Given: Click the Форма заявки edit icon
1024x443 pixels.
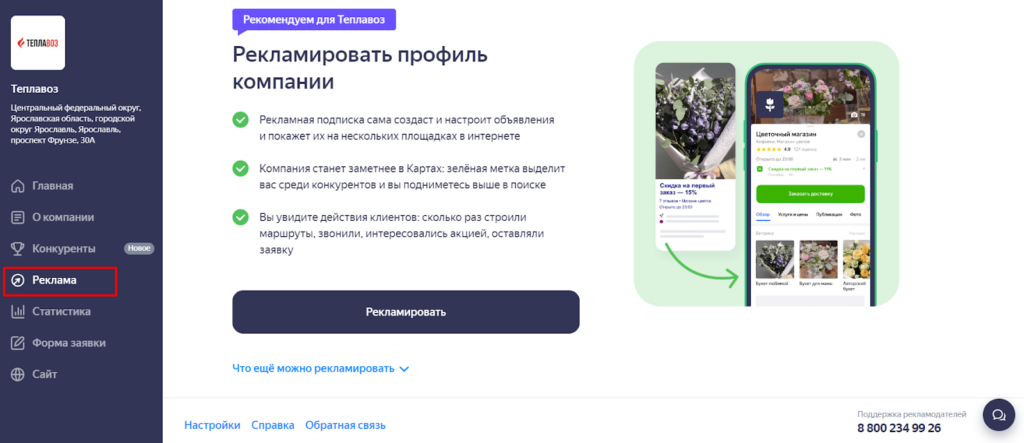Looking at the screenshot, I should coord(18,343).
